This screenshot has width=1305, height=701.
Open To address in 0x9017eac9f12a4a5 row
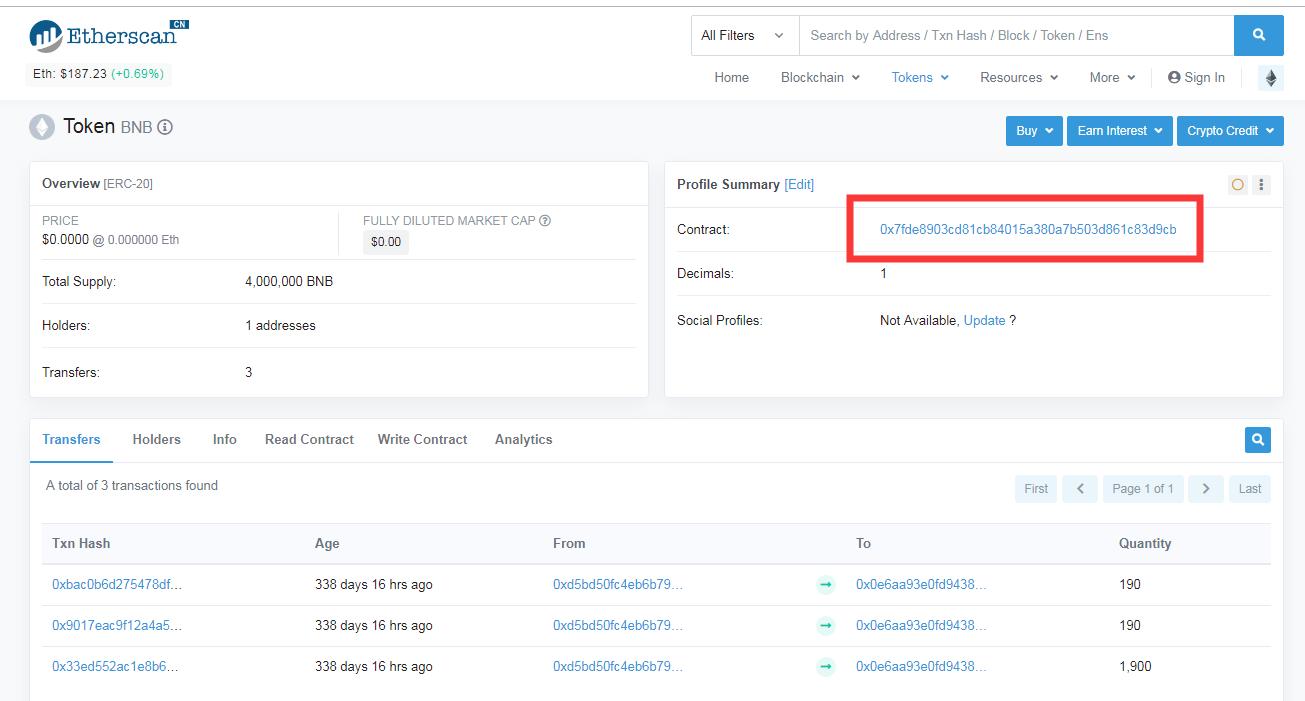click(x=921, y=625)
